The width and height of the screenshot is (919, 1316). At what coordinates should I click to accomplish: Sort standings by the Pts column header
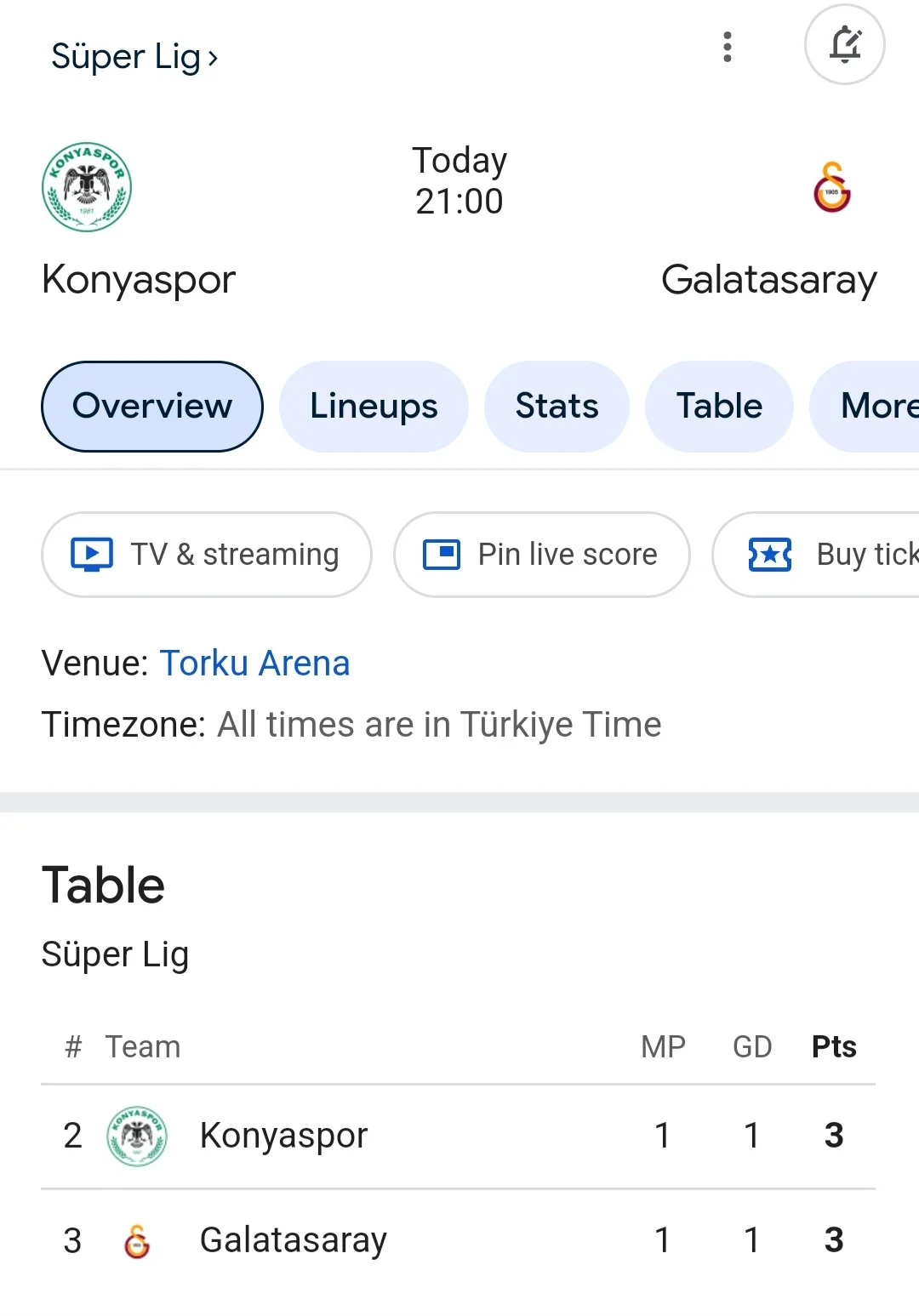click(834, 1047)
